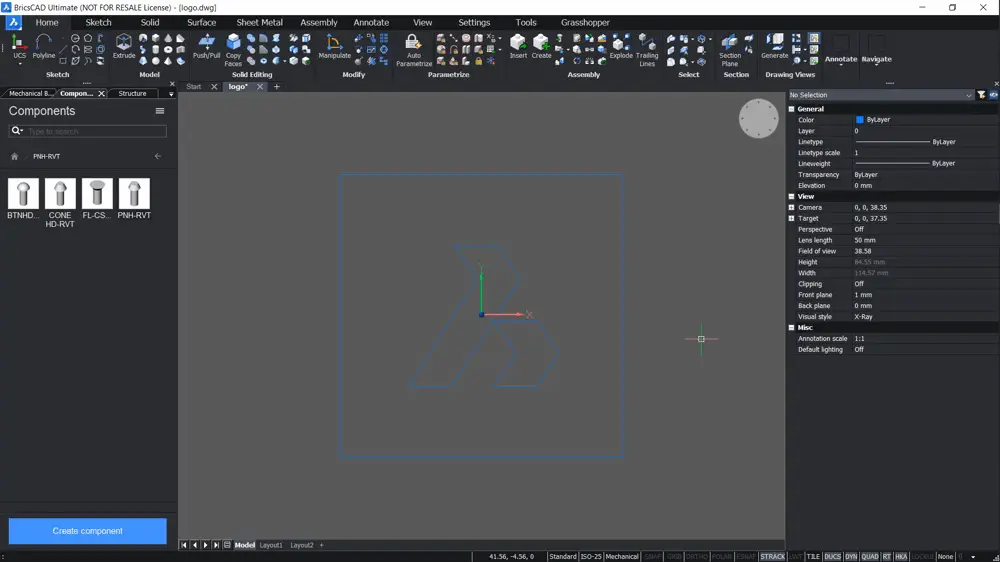Switch to the Grasshopper ribbon tab
Image resolution: width=1000 pixels, height=562 pixels.
tap(585, 22)
